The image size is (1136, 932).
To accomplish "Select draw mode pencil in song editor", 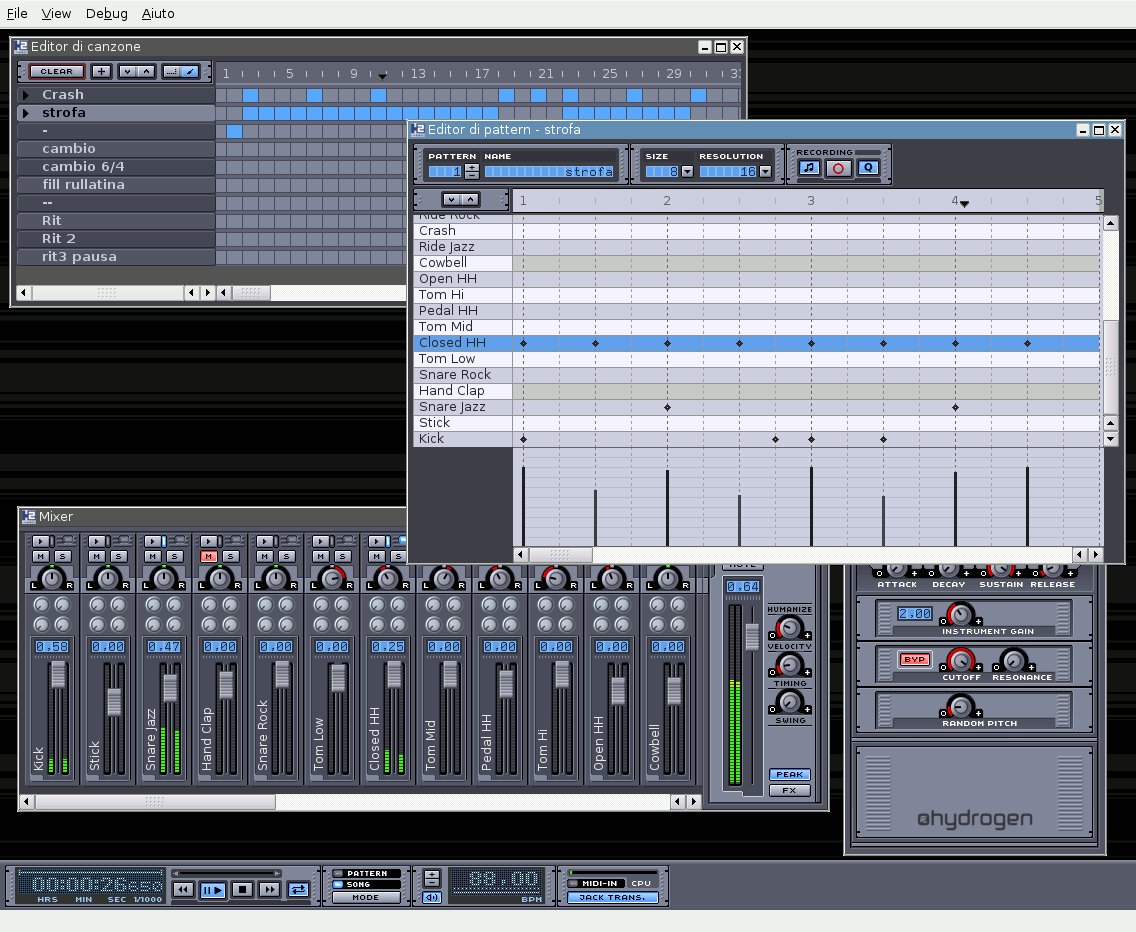I will point(189,72).
